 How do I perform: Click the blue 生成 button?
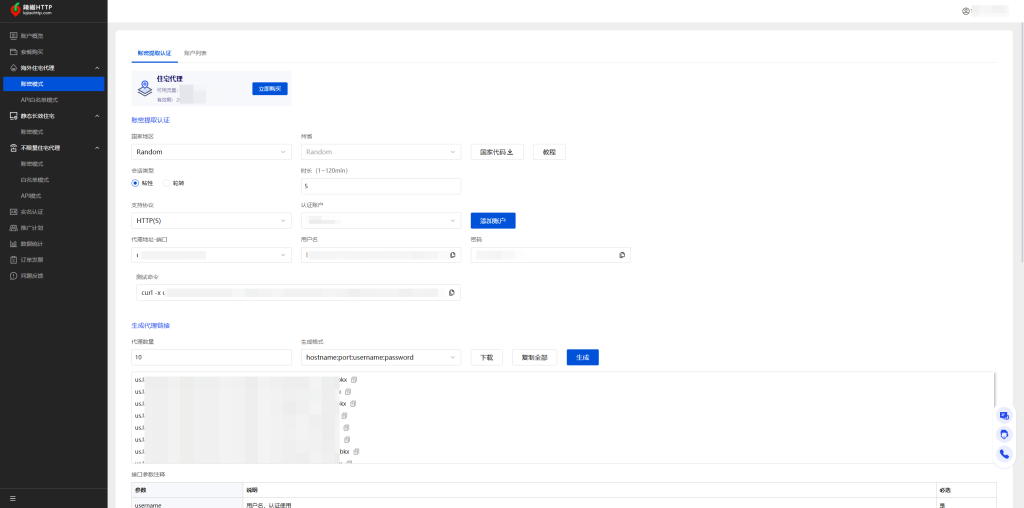coord(582,357)
